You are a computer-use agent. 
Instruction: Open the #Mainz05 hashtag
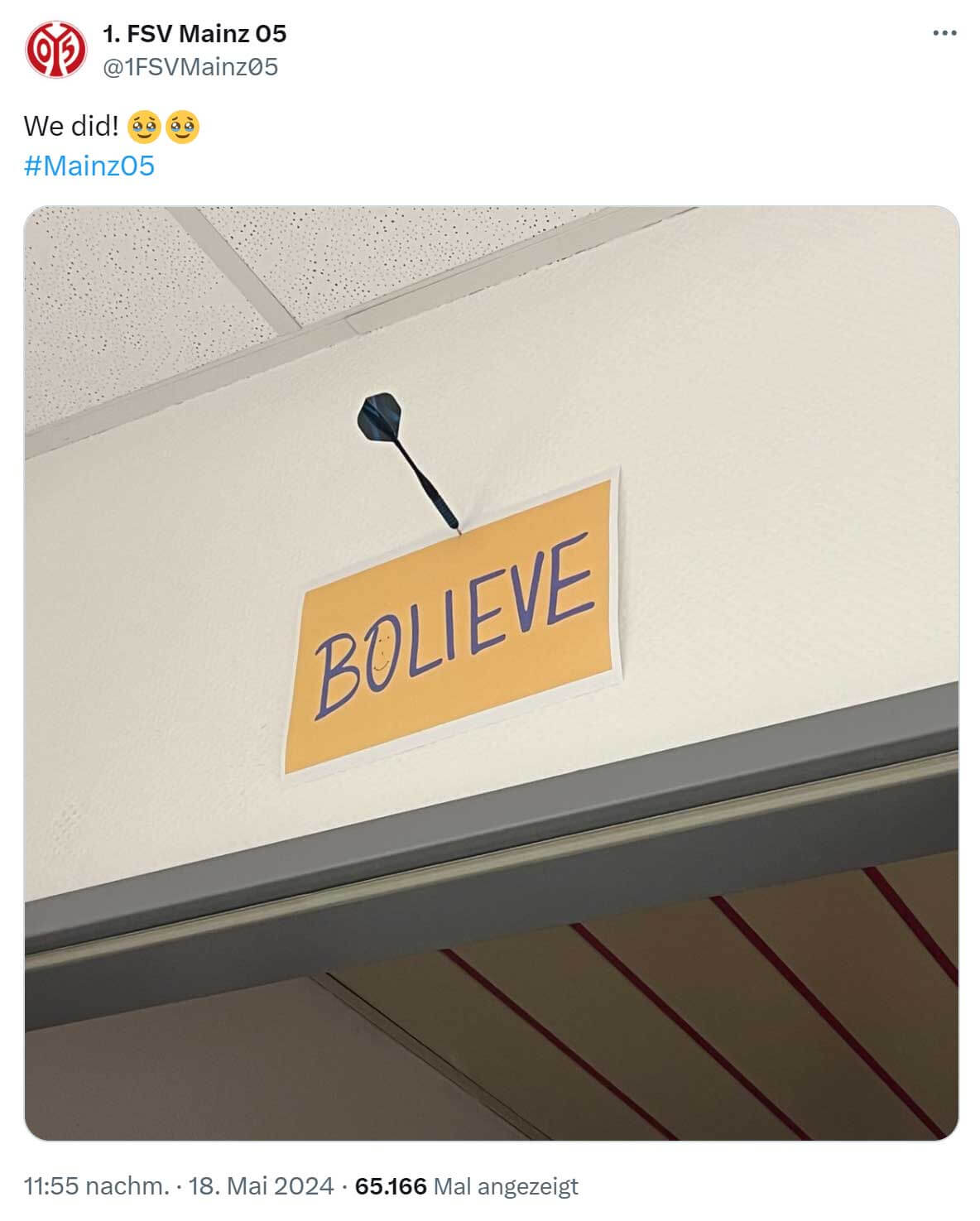pyautogui.click(x=89, y=166)
